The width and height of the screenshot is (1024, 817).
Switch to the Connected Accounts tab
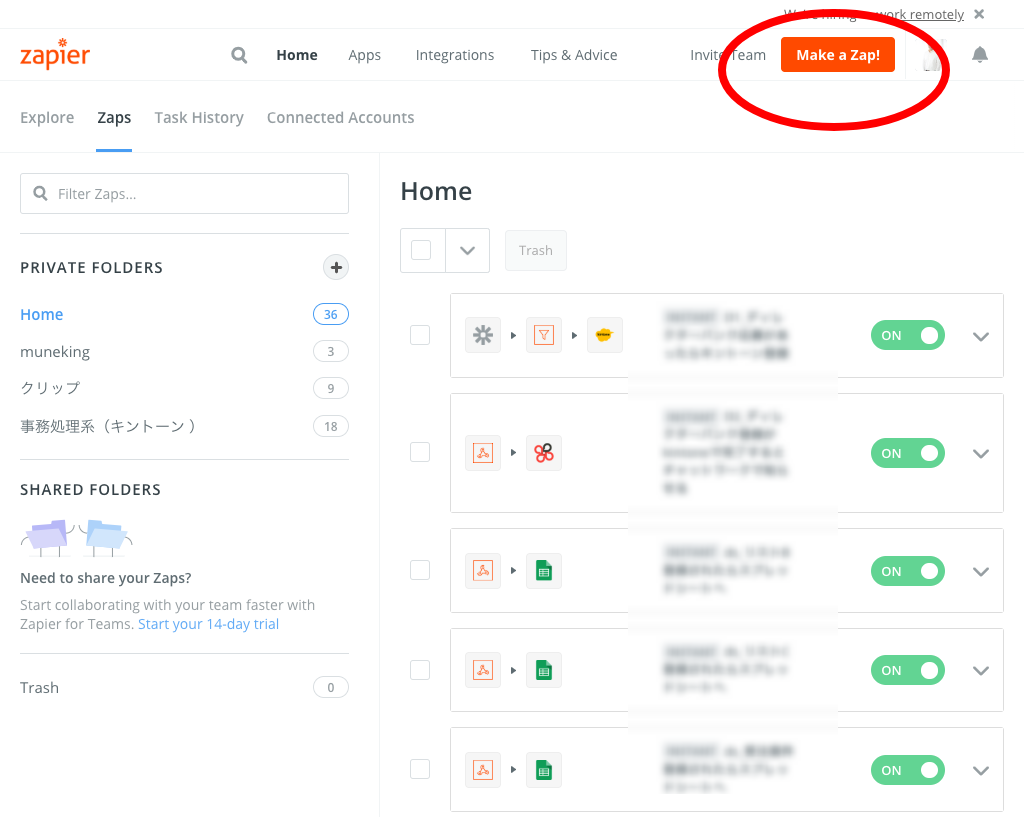pyautogui.click(x=340, y=118)
